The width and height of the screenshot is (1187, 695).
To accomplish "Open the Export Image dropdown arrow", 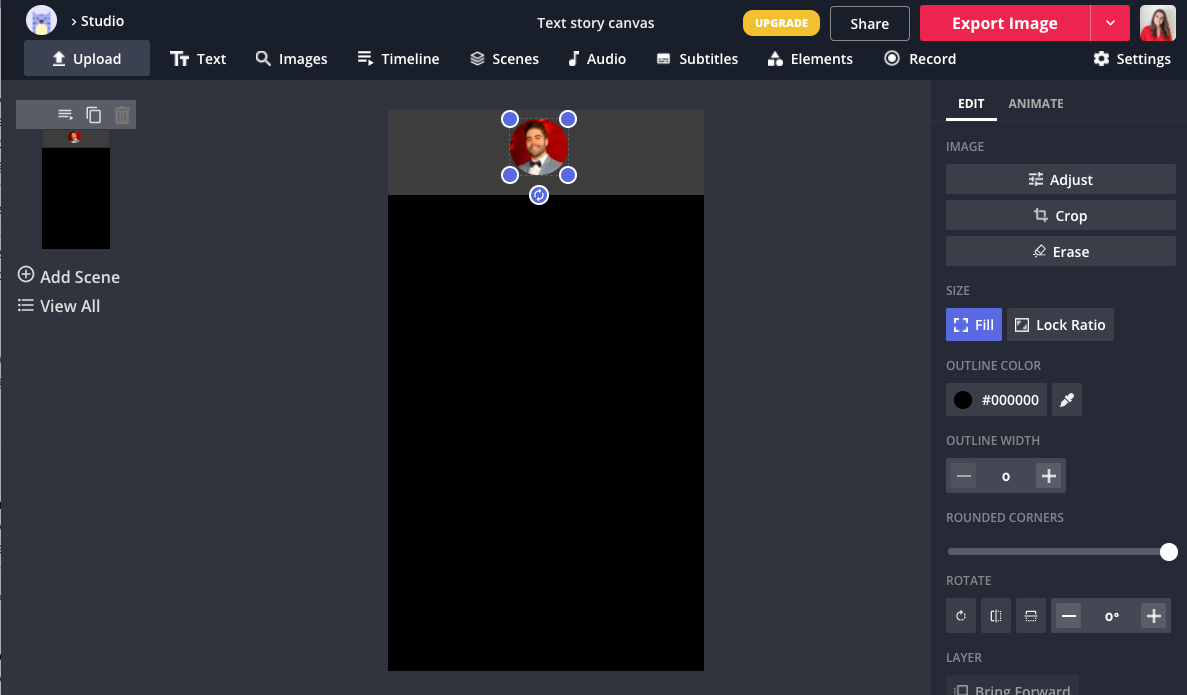I will (1110, 23).
